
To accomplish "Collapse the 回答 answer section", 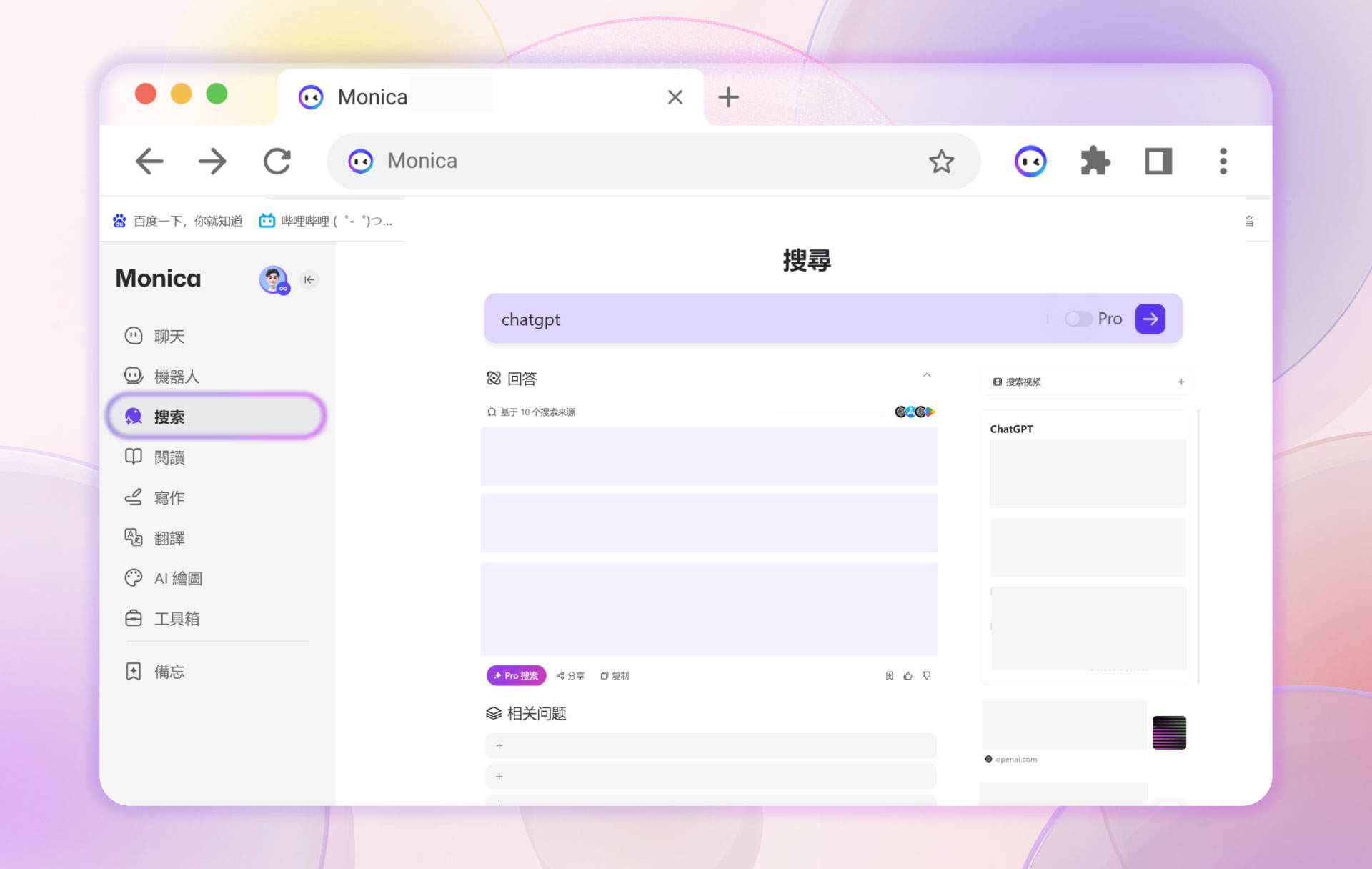I will 927,376.
